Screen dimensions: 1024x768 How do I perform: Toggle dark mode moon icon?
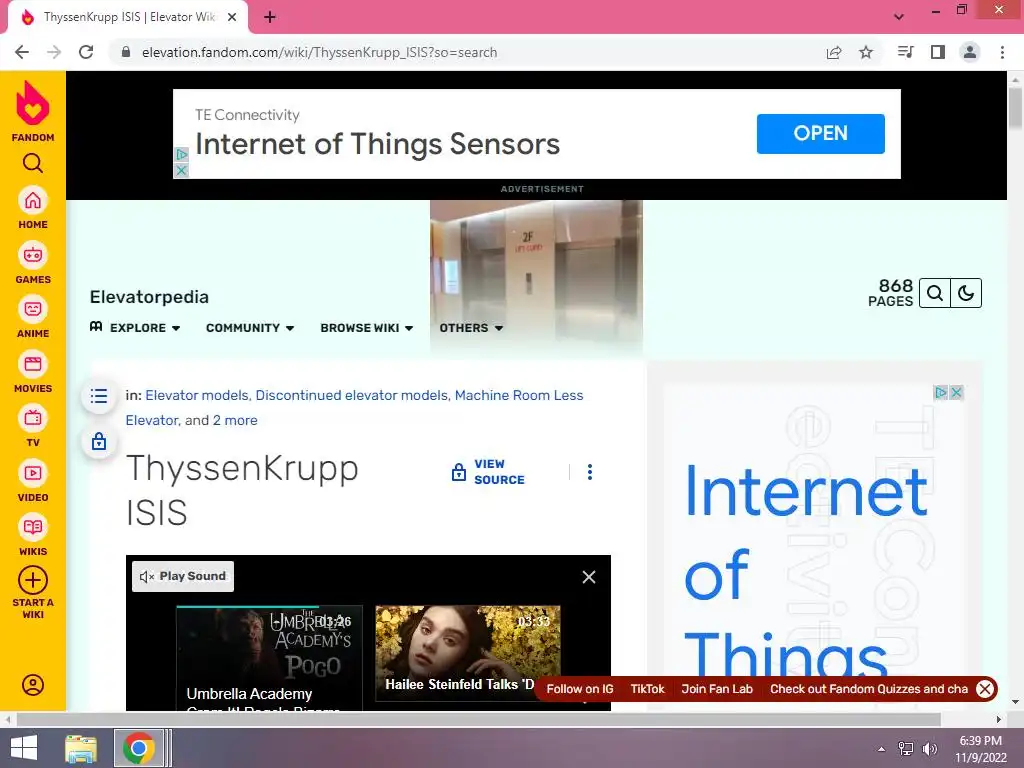pyautogui.click(x=966, y=293)
